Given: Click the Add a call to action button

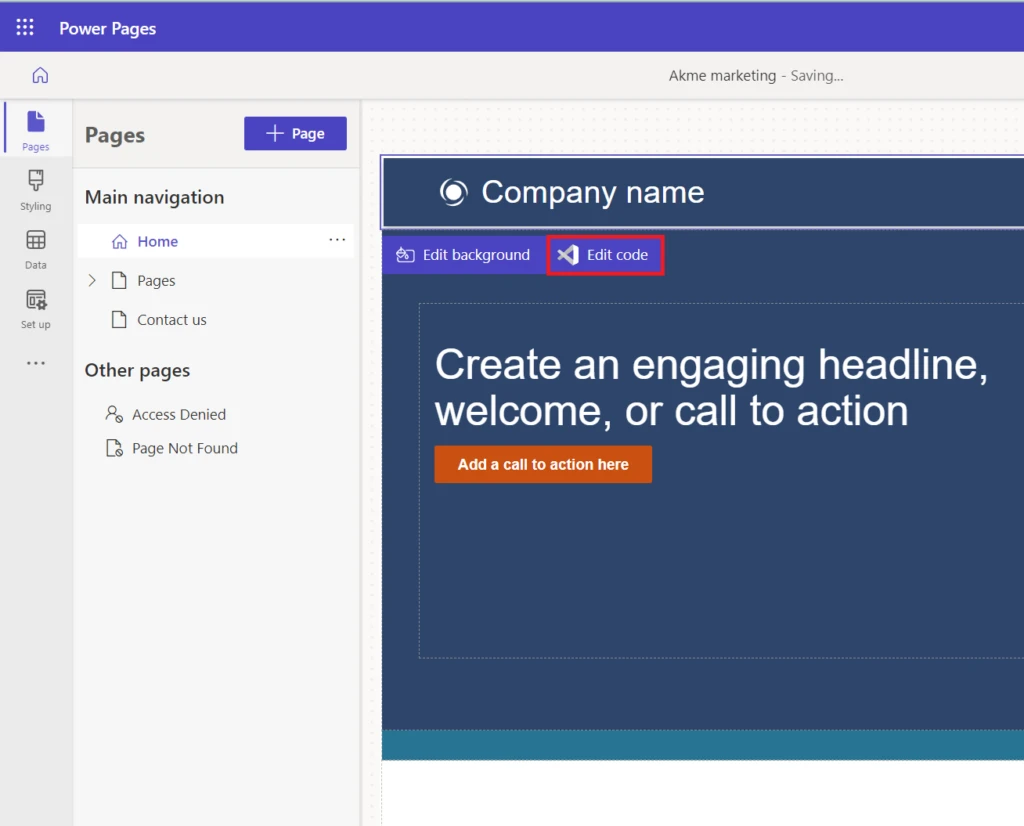Looking at the screenshot, I should (x=543, y=464).
